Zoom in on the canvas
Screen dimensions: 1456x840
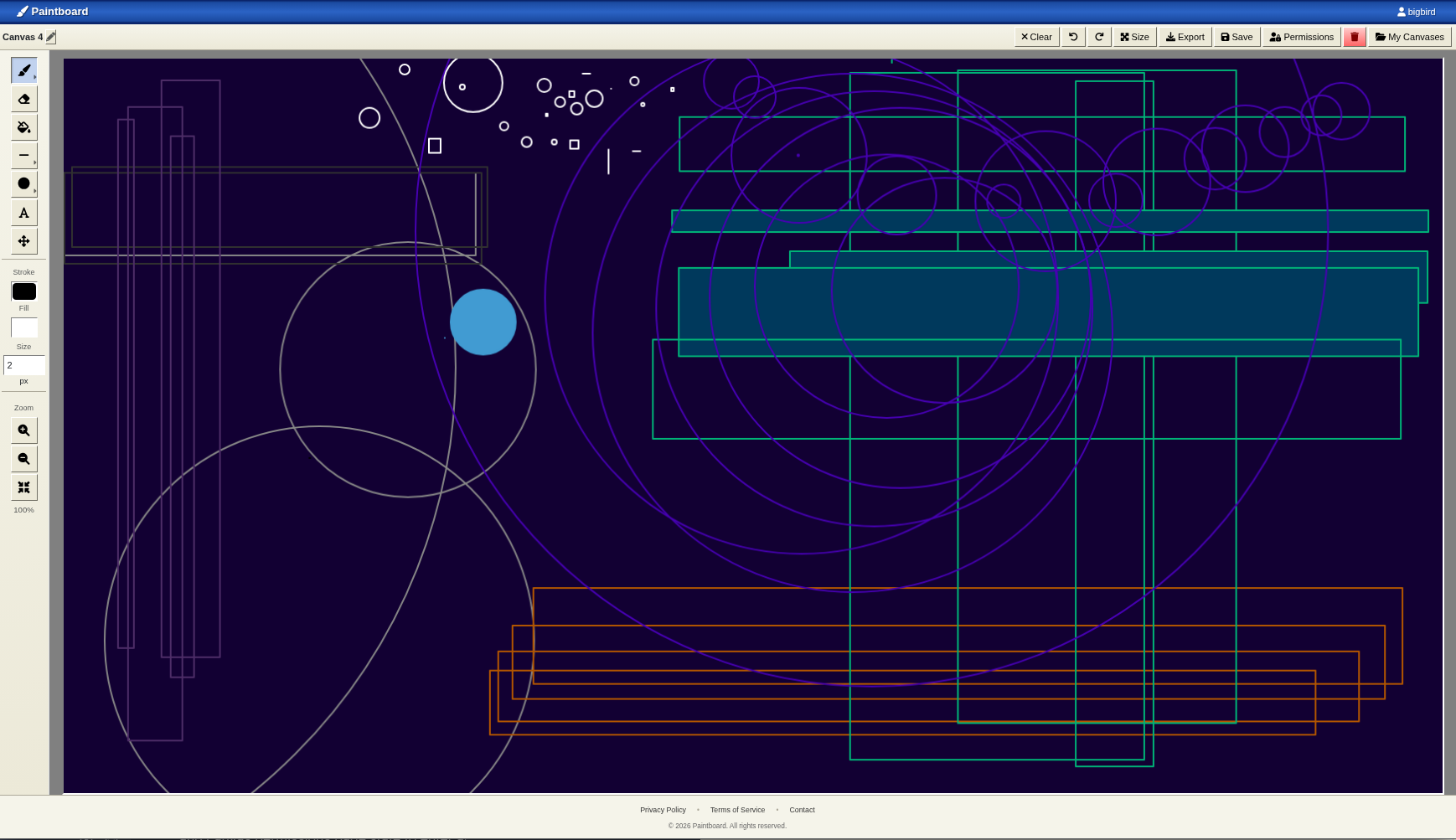(23, 430)
